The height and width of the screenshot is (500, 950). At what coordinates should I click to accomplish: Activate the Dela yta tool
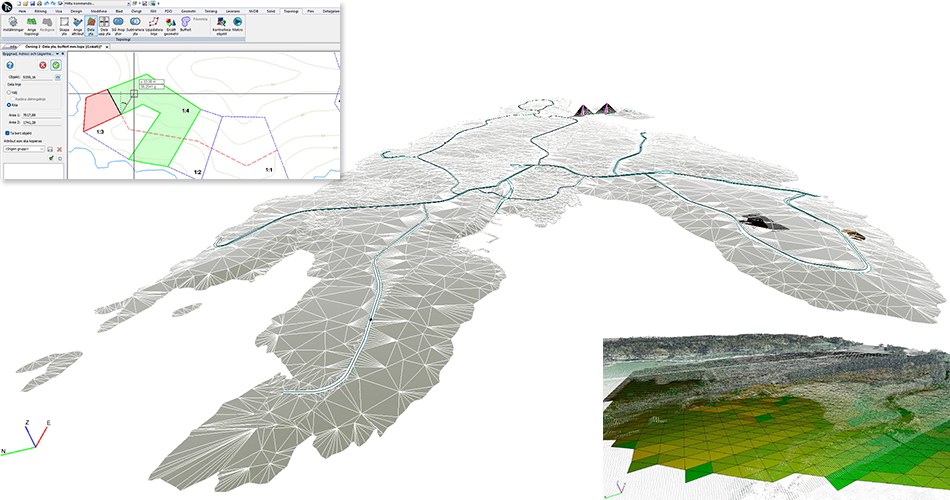click(91, 23)
